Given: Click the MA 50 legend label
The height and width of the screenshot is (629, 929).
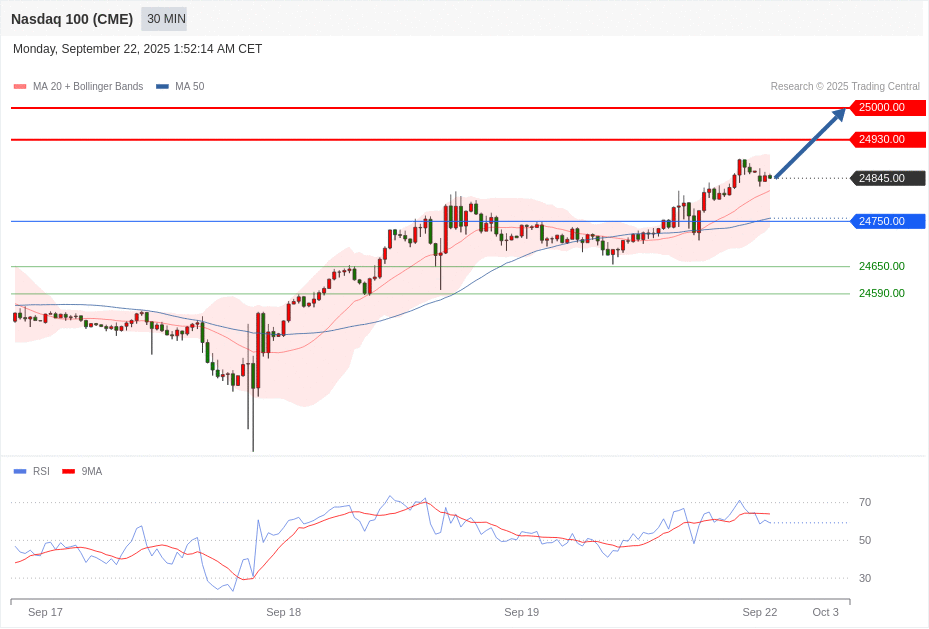Looking at the screenshot, I should (x=190, y=86).
